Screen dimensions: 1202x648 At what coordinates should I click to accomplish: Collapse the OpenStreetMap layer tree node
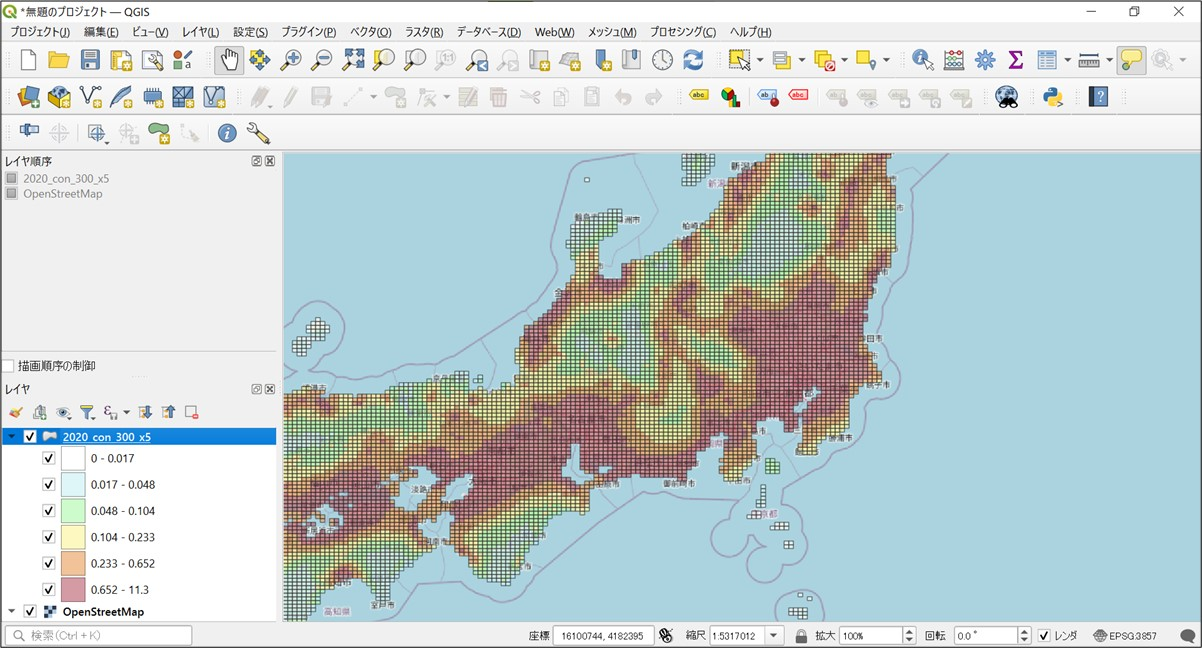coord(12,611)
